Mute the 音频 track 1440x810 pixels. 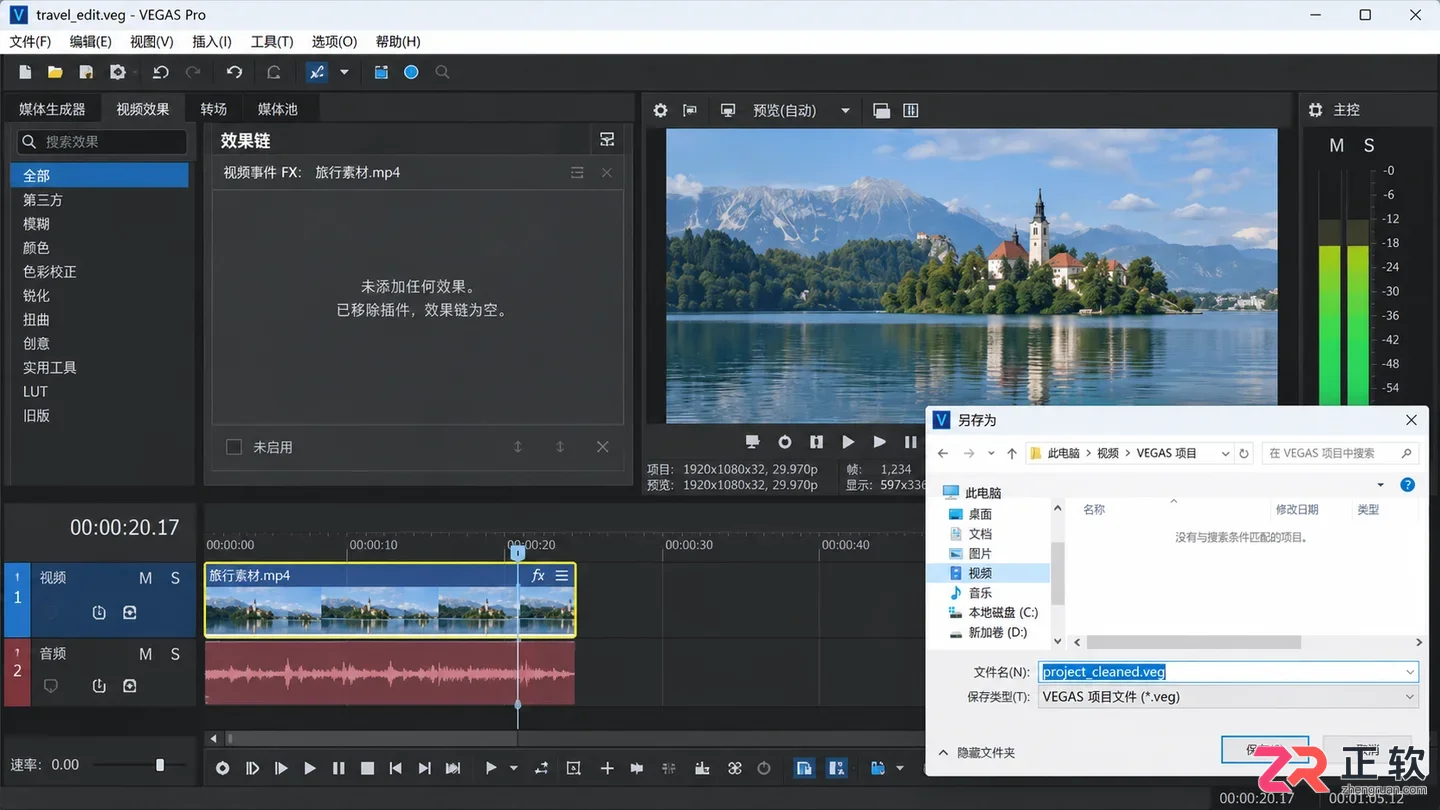[146, 654]
